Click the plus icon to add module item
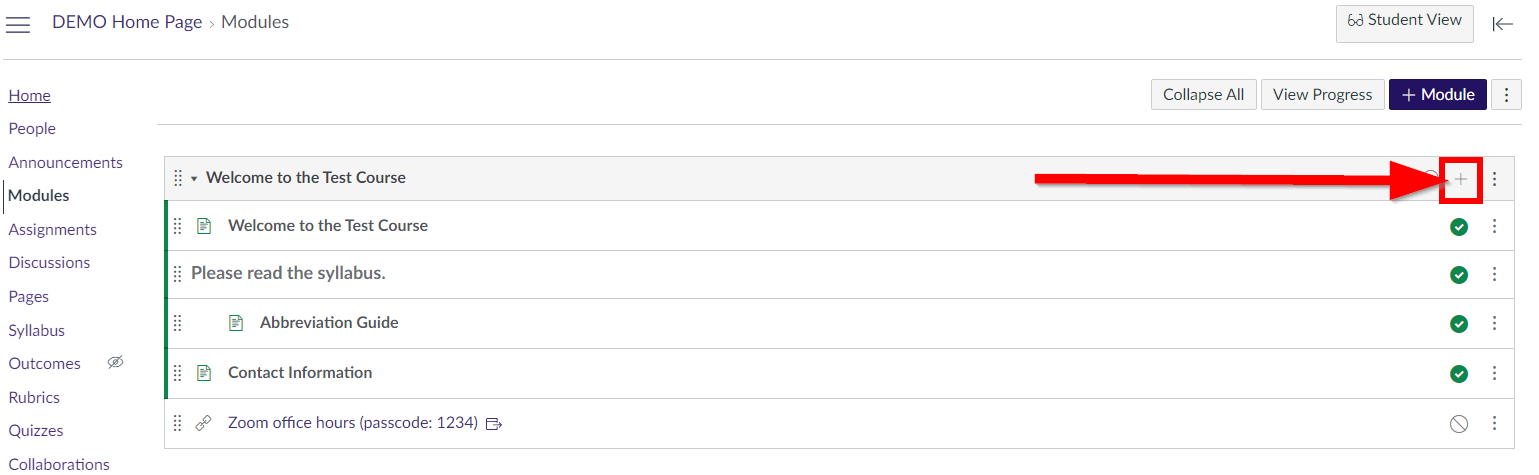This screenshot has width=1539, height=475. 1461,179
